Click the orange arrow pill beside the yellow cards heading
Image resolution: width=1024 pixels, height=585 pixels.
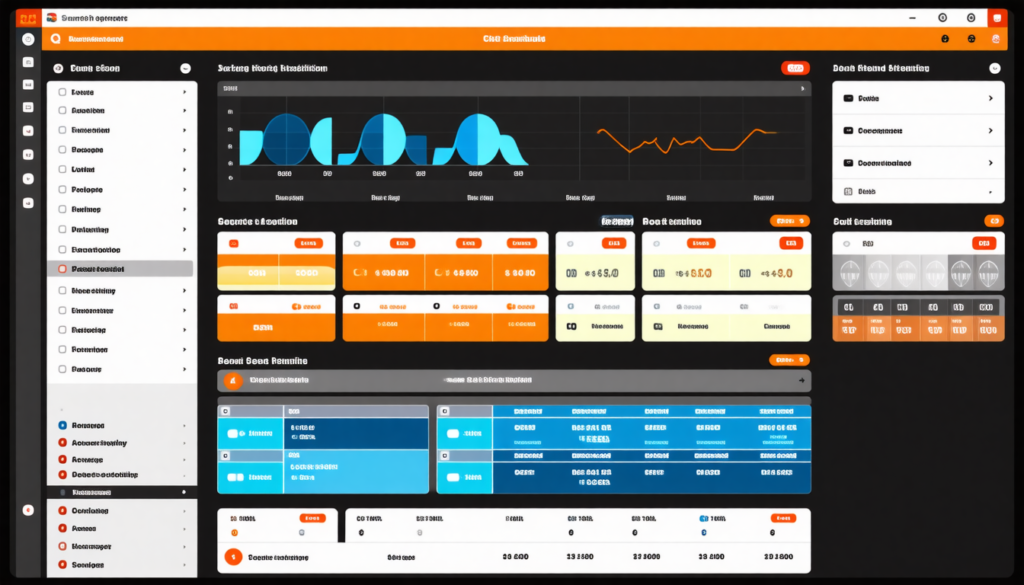[790, 221]
